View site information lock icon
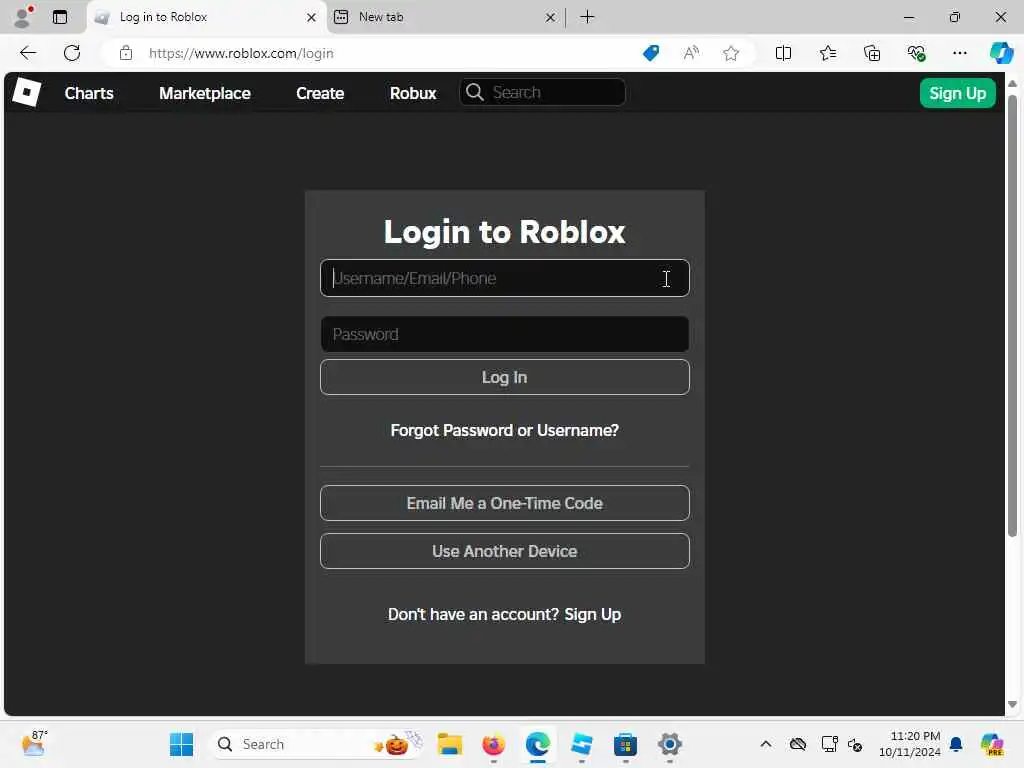Image resolution: width=1024 pixels, height=768 pixels. pyautogui.click(x=126, y=53)
